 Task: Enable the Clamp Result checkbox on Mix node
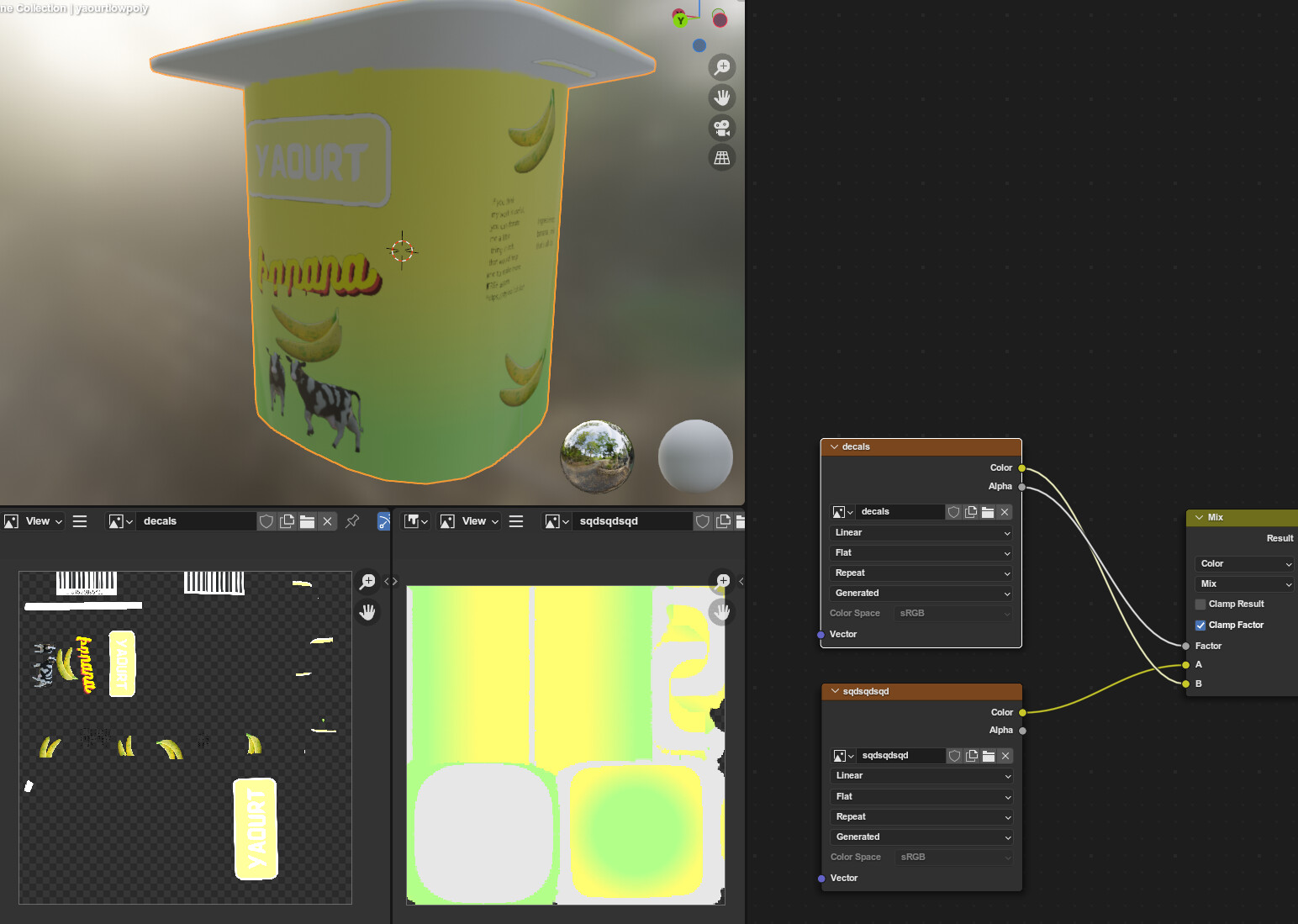(x=1200, y=604)
